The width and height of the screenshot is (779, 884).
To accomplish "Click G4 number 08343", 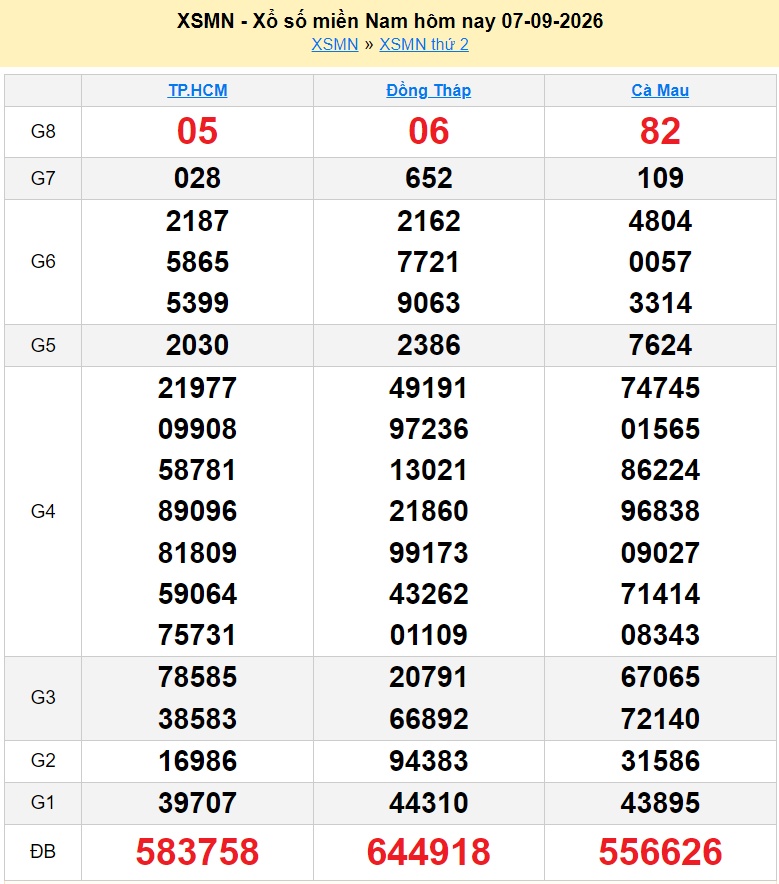I will (660, 635).
